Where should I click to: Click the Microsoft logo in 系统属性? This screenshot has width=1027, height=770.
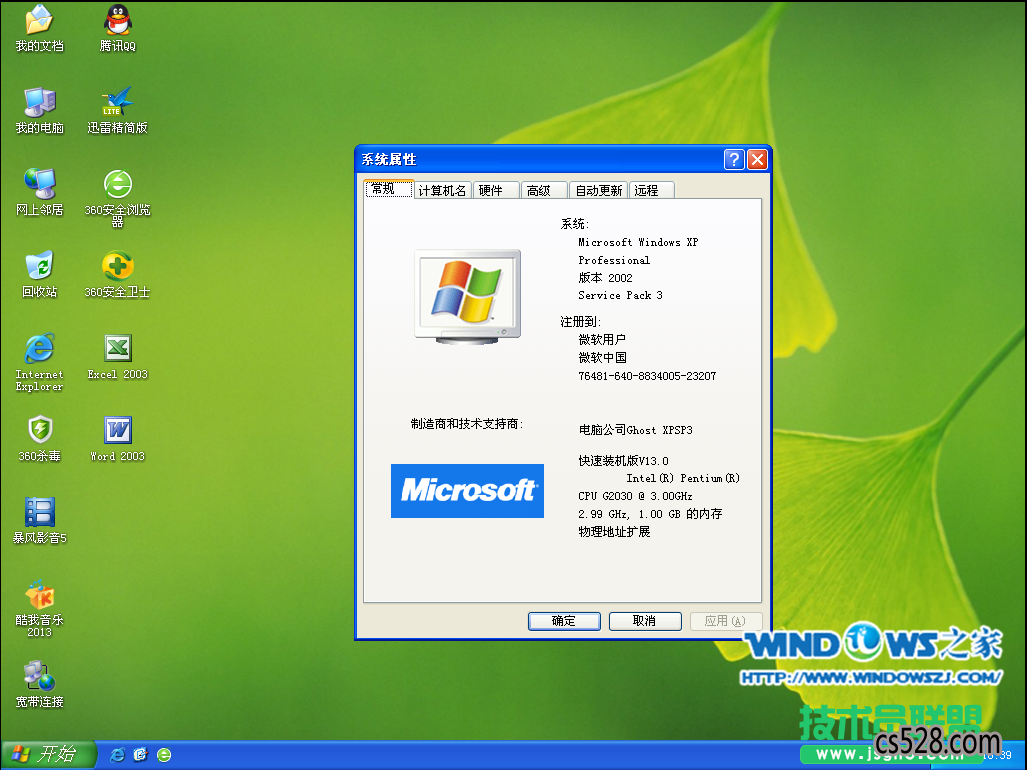[x=467, y=490]
